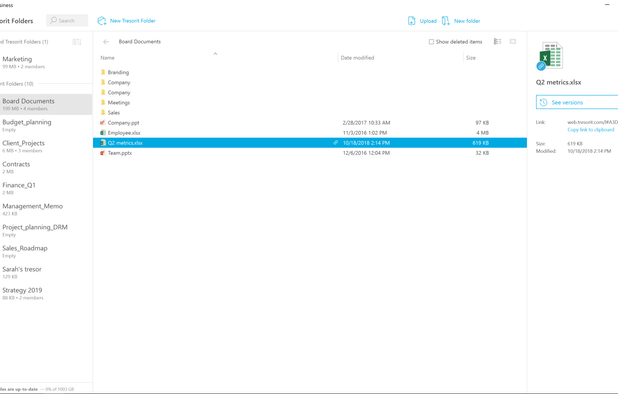Select the Q2 metrics.xlsx file name

125,143
